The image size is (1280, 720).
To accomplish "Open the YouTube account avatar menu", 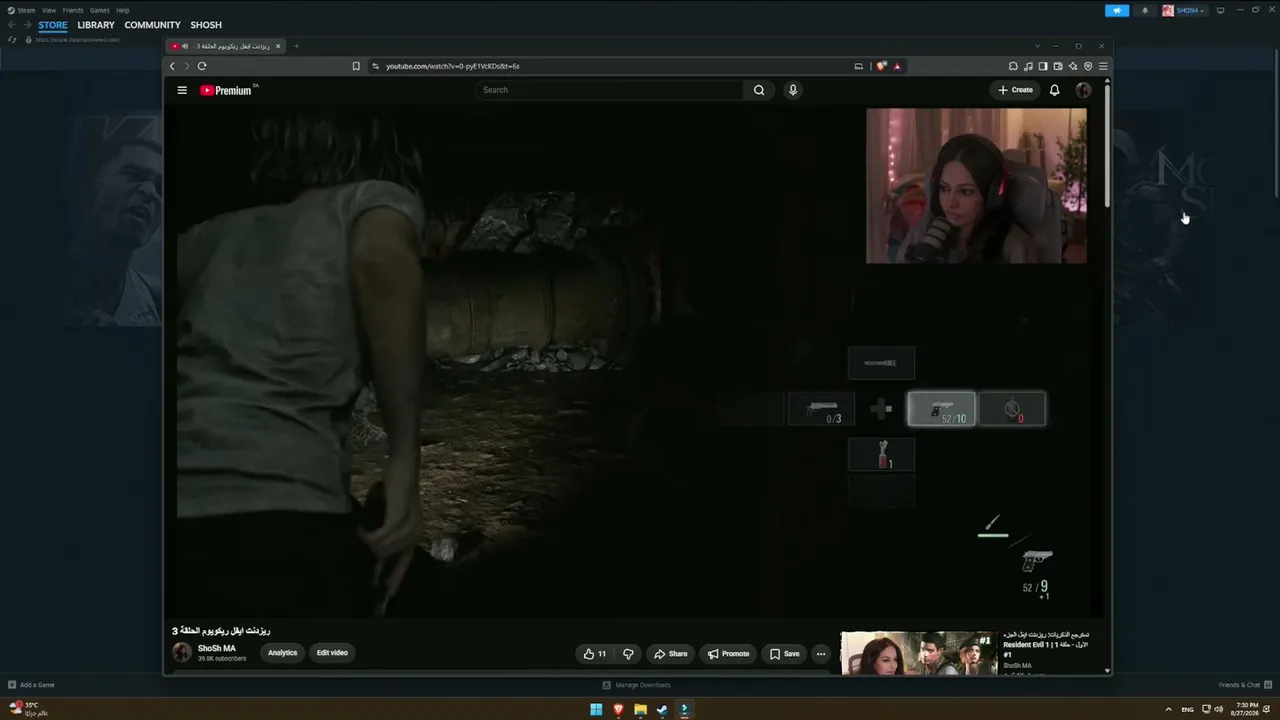I will pyautogui.click(x=1083, y=90).
